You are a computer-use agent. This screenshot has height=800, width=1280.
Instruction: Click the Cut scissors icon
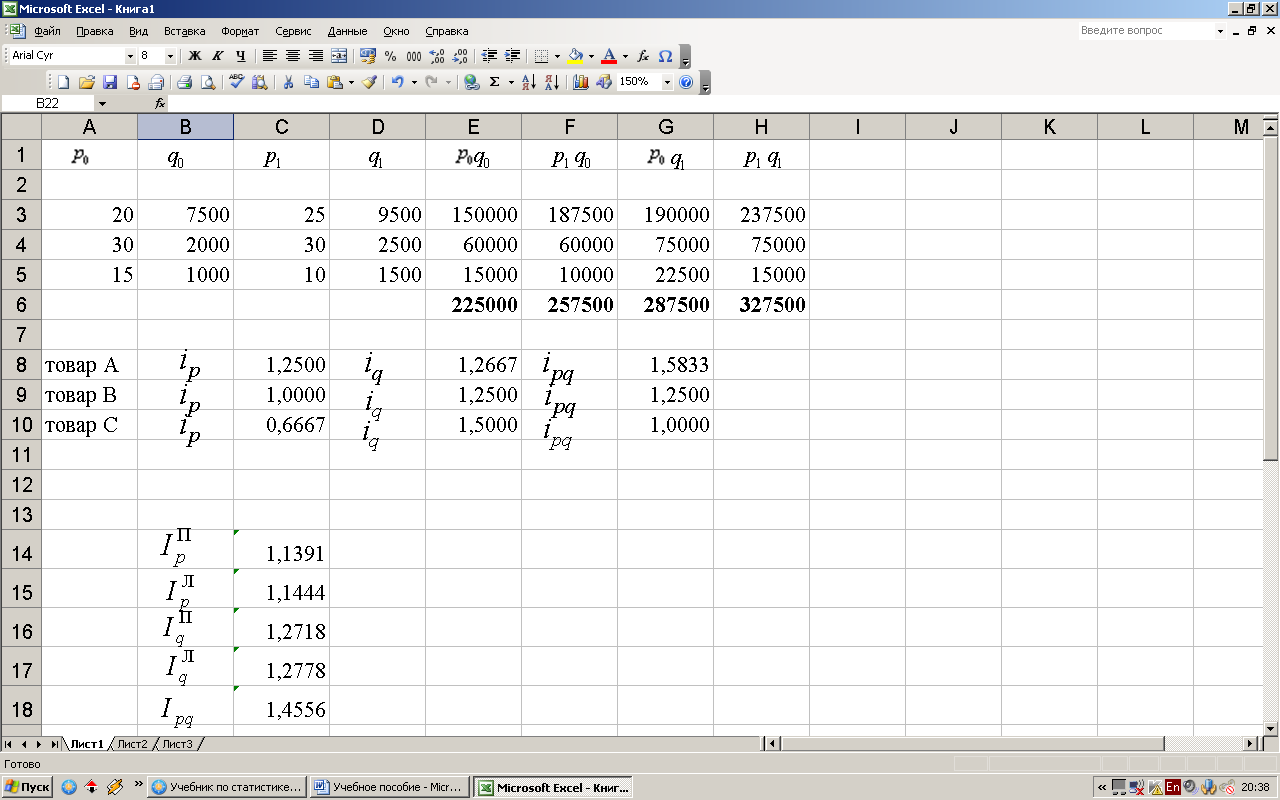[x=288, y=82]
